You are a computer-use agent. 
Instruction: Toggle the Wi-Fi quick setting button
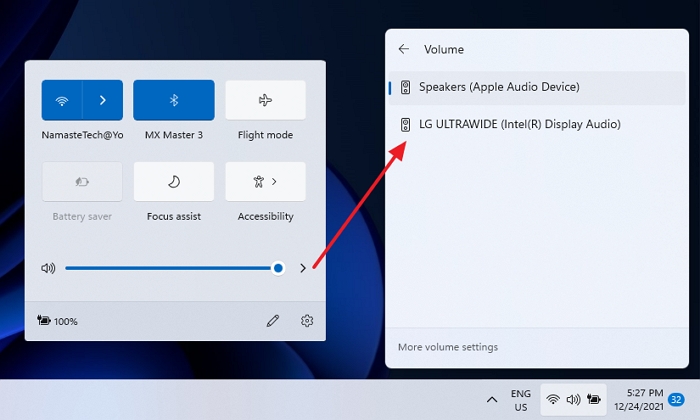[x=62, y=100]
